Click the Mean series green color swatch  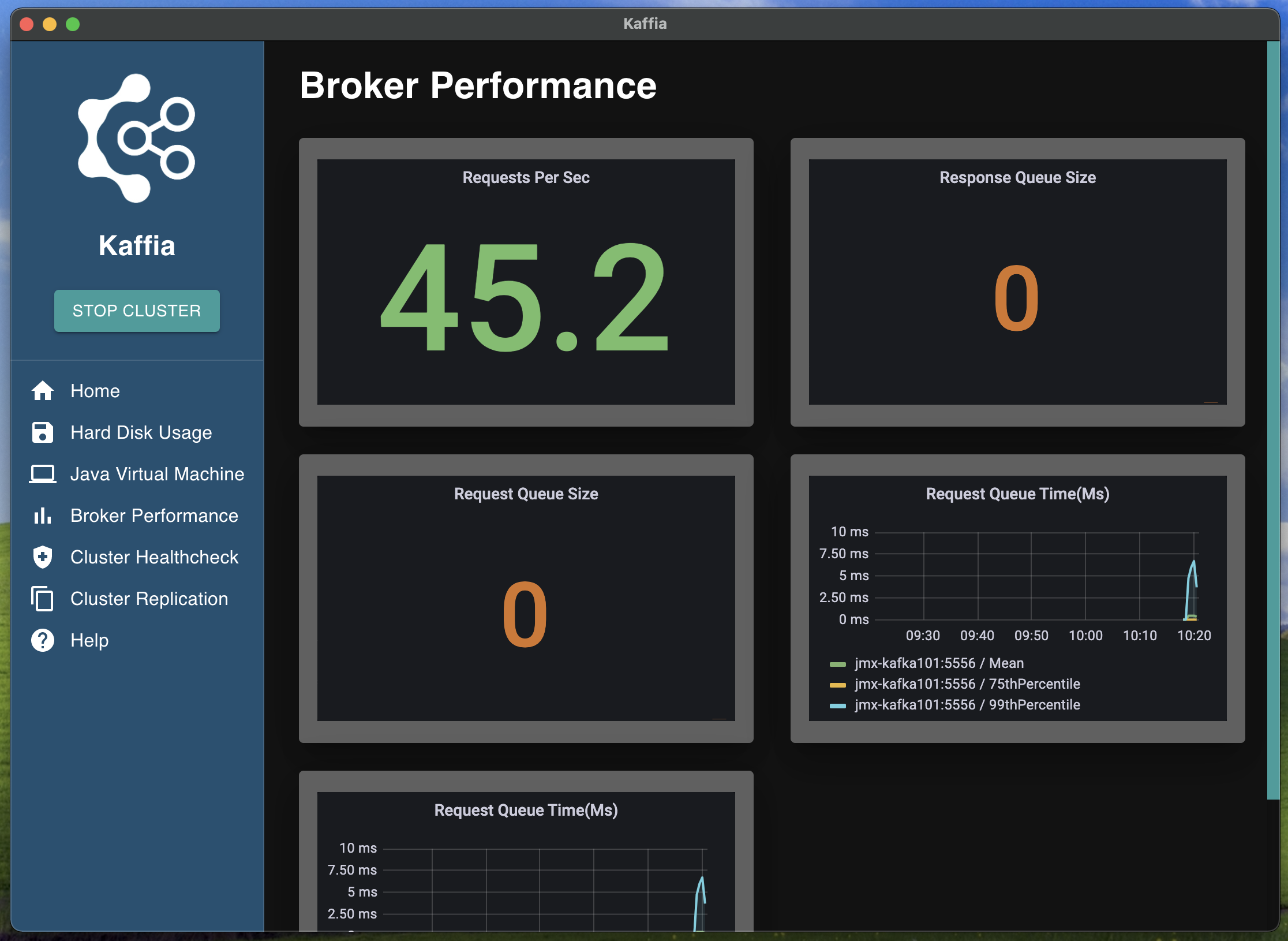[837, 664]
